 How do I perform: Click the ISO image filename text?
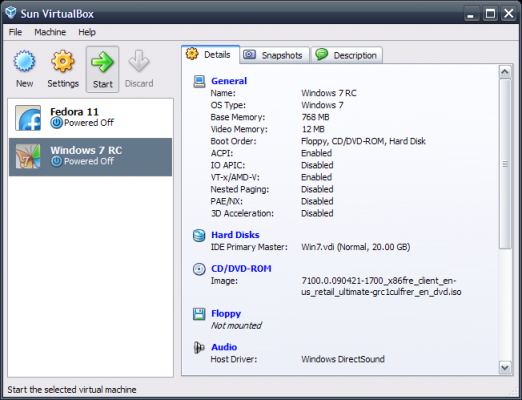click(381, 286)
